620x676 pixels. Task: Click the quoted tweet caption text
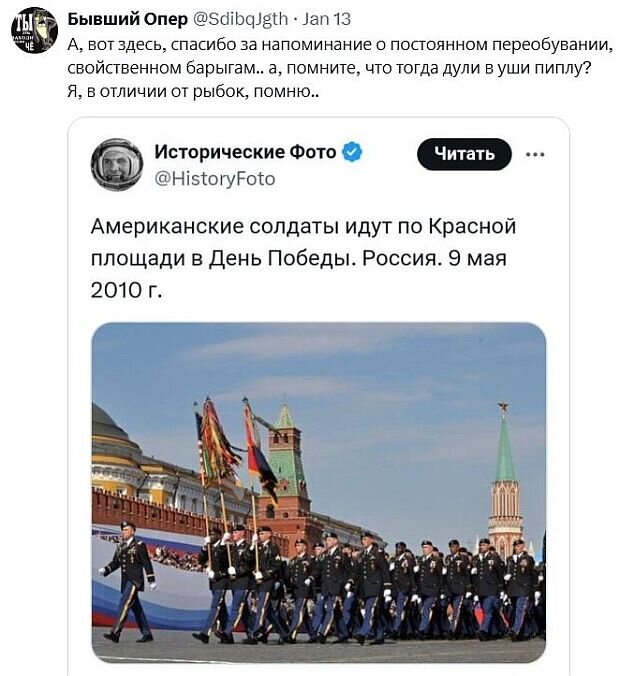tap(303, 258)
